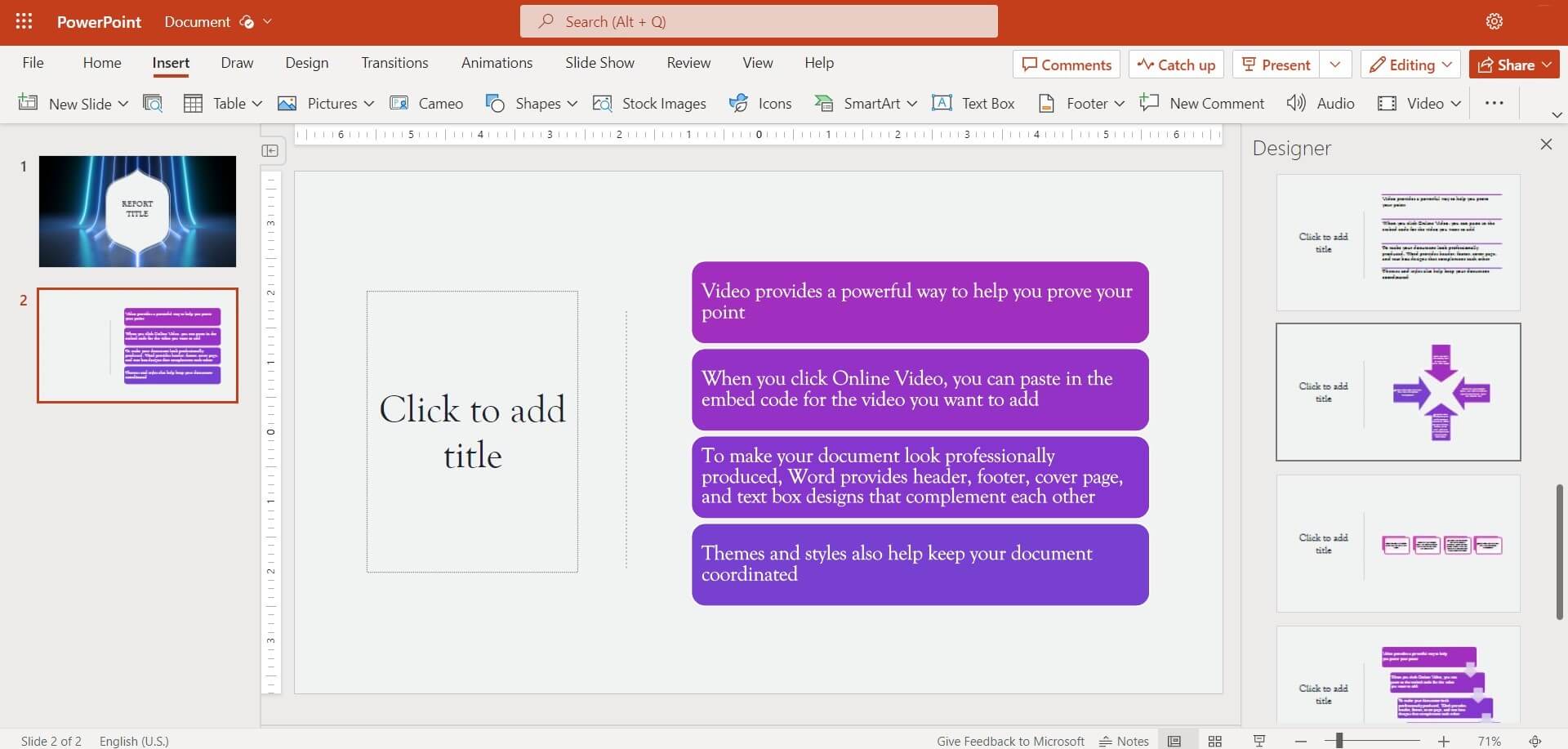
Task: Open the New Slide dropdown
Action: 122,103
